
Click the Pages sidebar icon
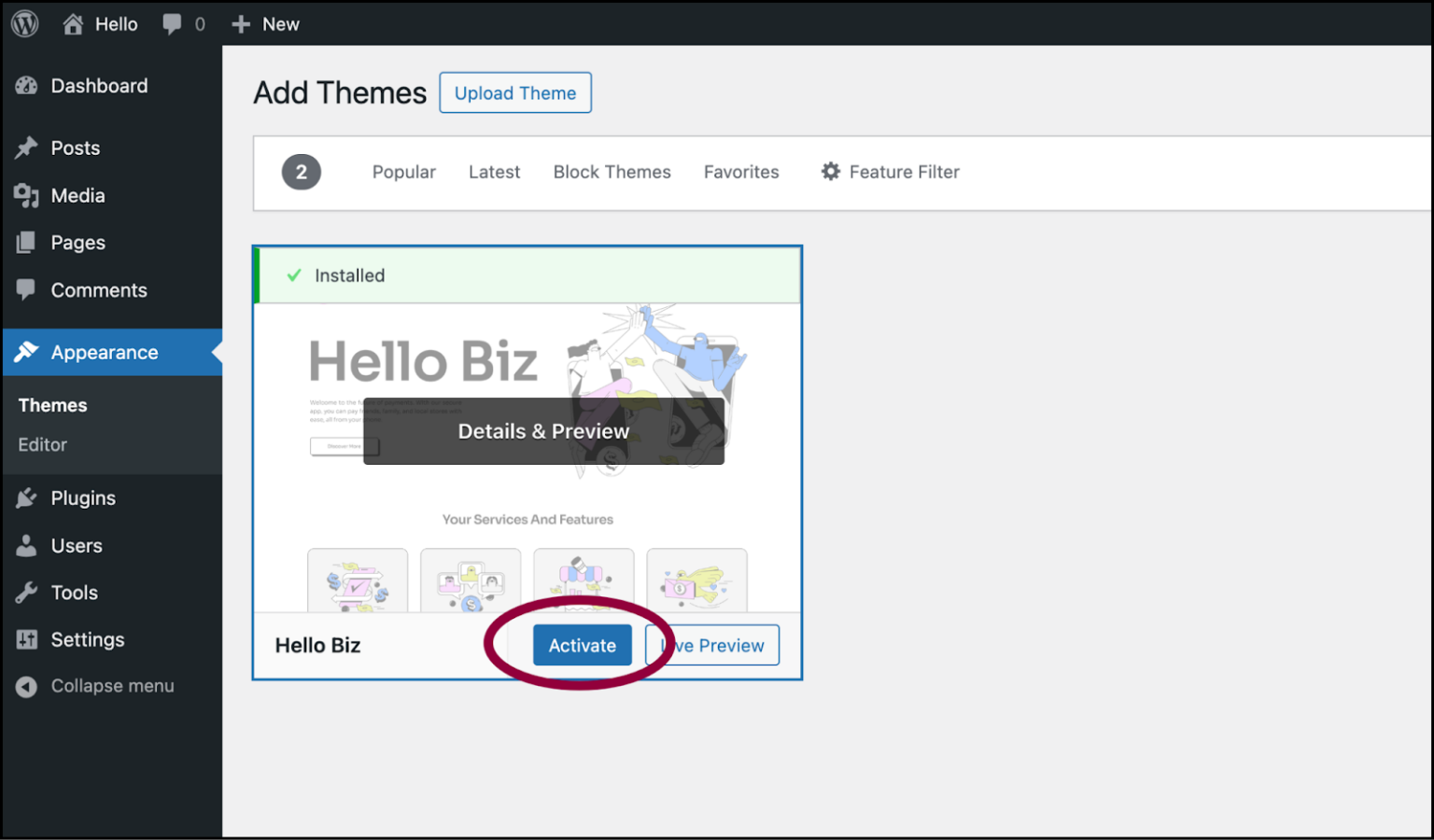click(x=27, y=242)
